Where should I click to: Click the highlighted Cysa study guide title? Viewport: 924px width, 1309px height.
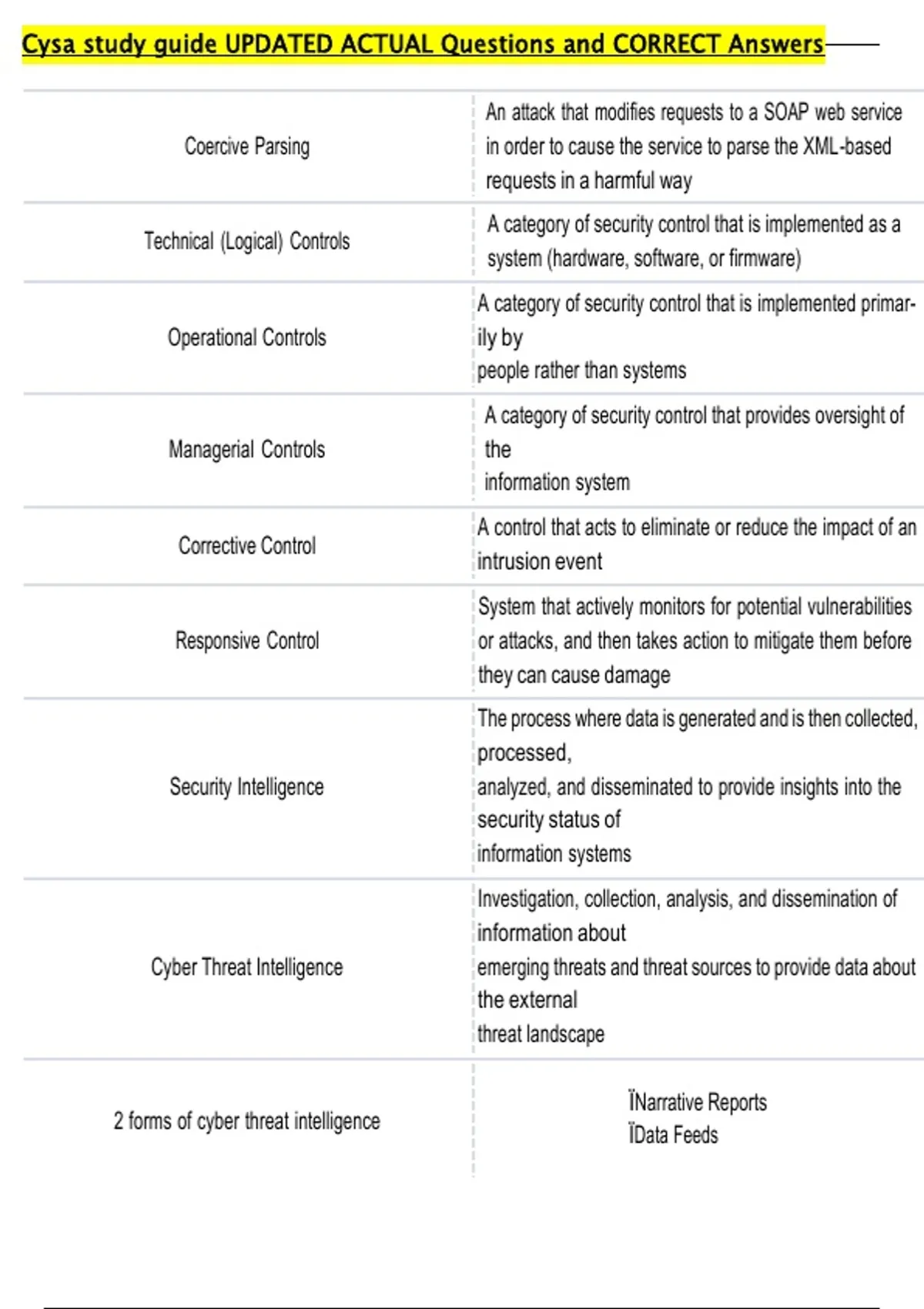[423, 44]
